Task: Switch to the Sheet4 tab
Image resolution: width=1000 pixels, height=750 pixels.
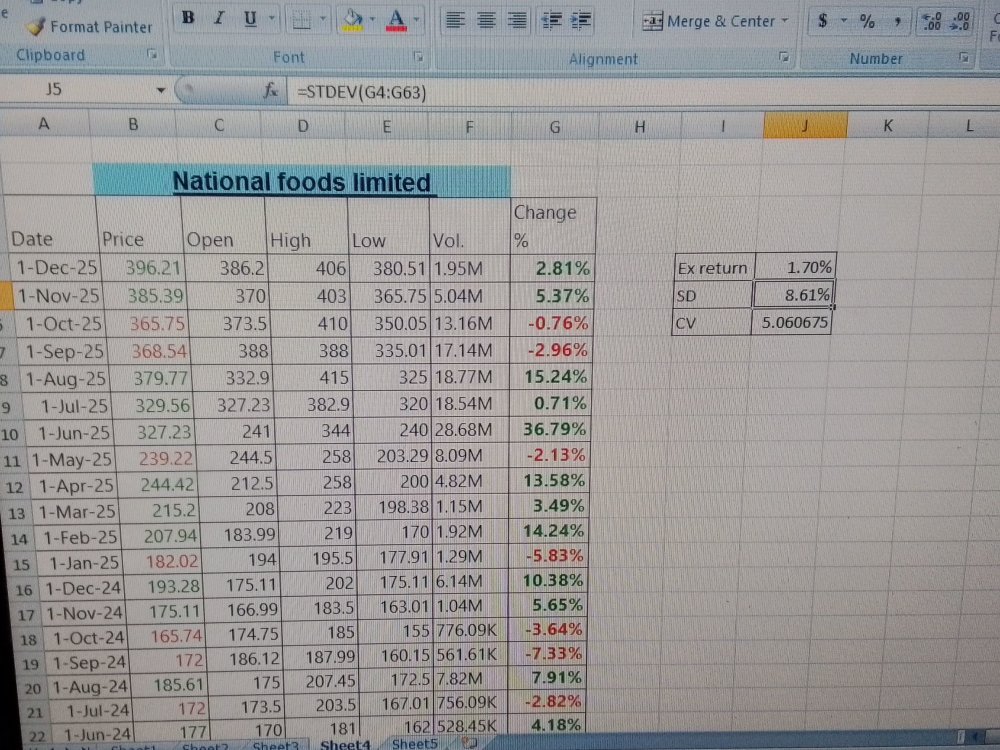Action: point(345,744)
